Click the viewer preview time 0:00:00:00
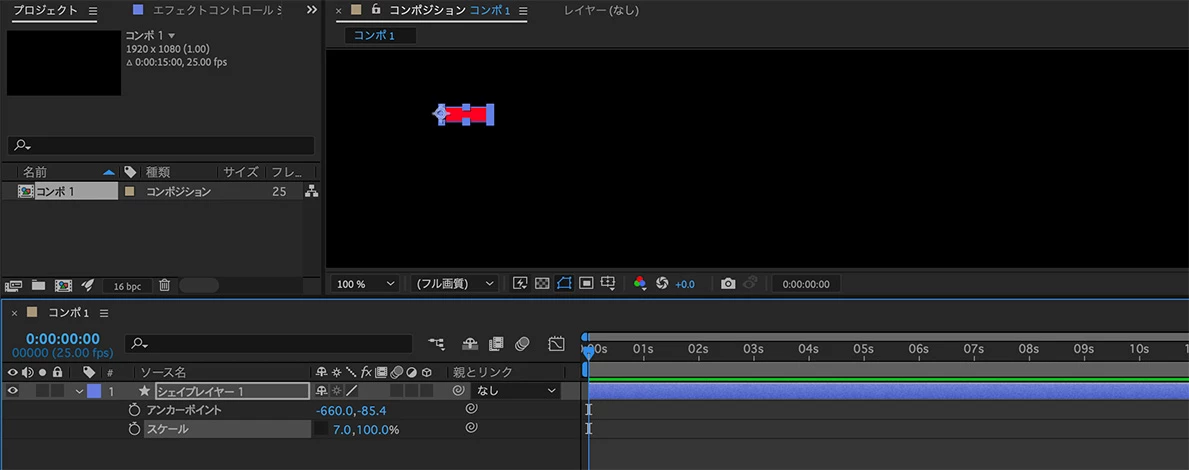The width and height of the screenshot is (1189, 470). [x=806, y=284]
